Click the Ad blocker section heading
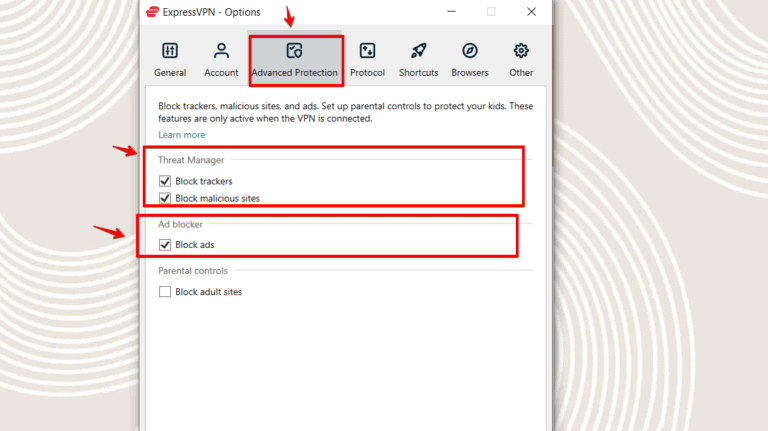This screenshot has height=431, width=768. (x=180, y=224)
